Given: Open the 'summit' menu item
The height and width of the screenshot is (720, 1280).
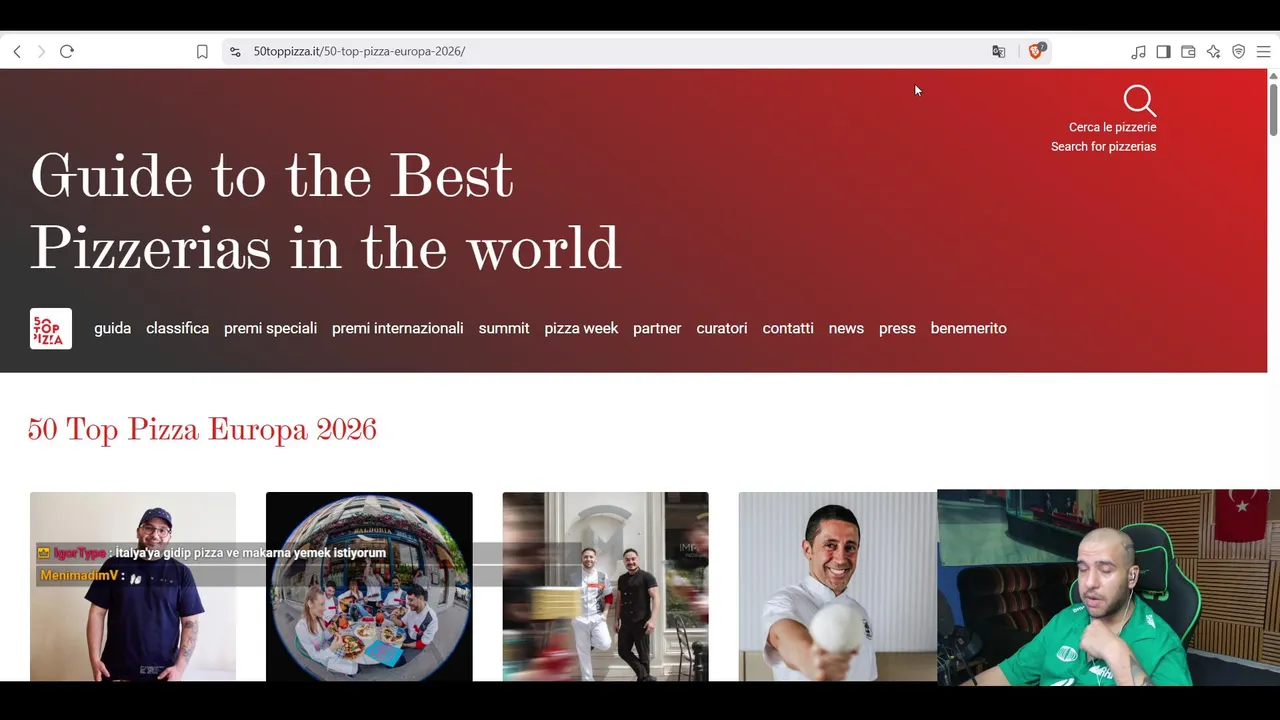Looking at the screenshot, I should click(504, 328).
